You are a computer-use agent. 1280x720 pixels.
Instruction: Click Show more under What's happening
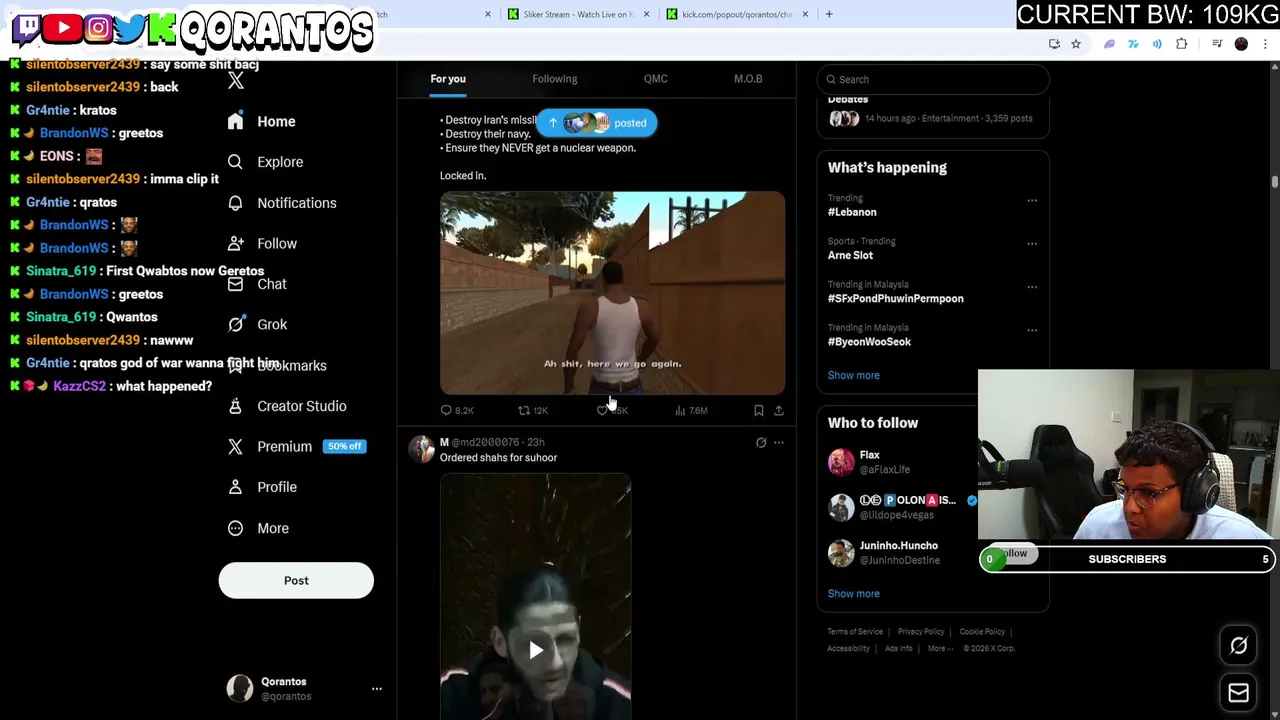click(854, 375)
